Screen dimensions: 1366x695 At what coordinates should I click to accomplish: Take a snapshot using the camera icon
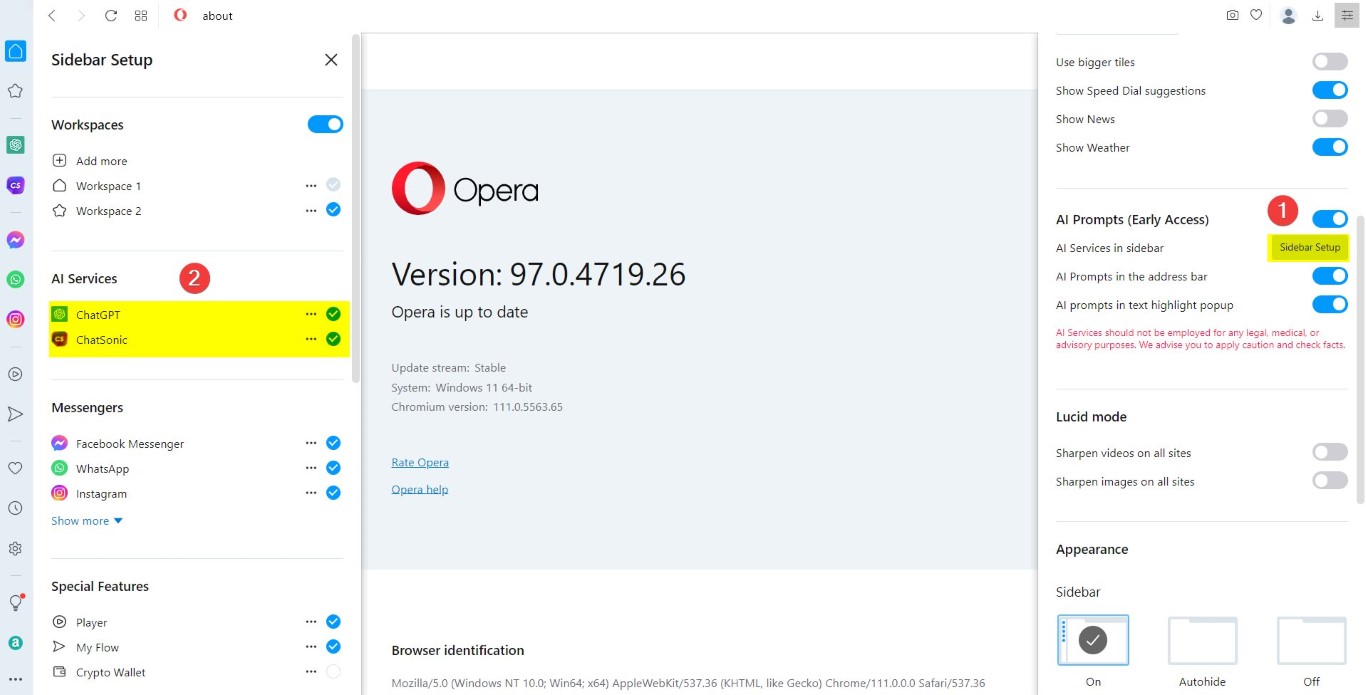point(1233,15)
